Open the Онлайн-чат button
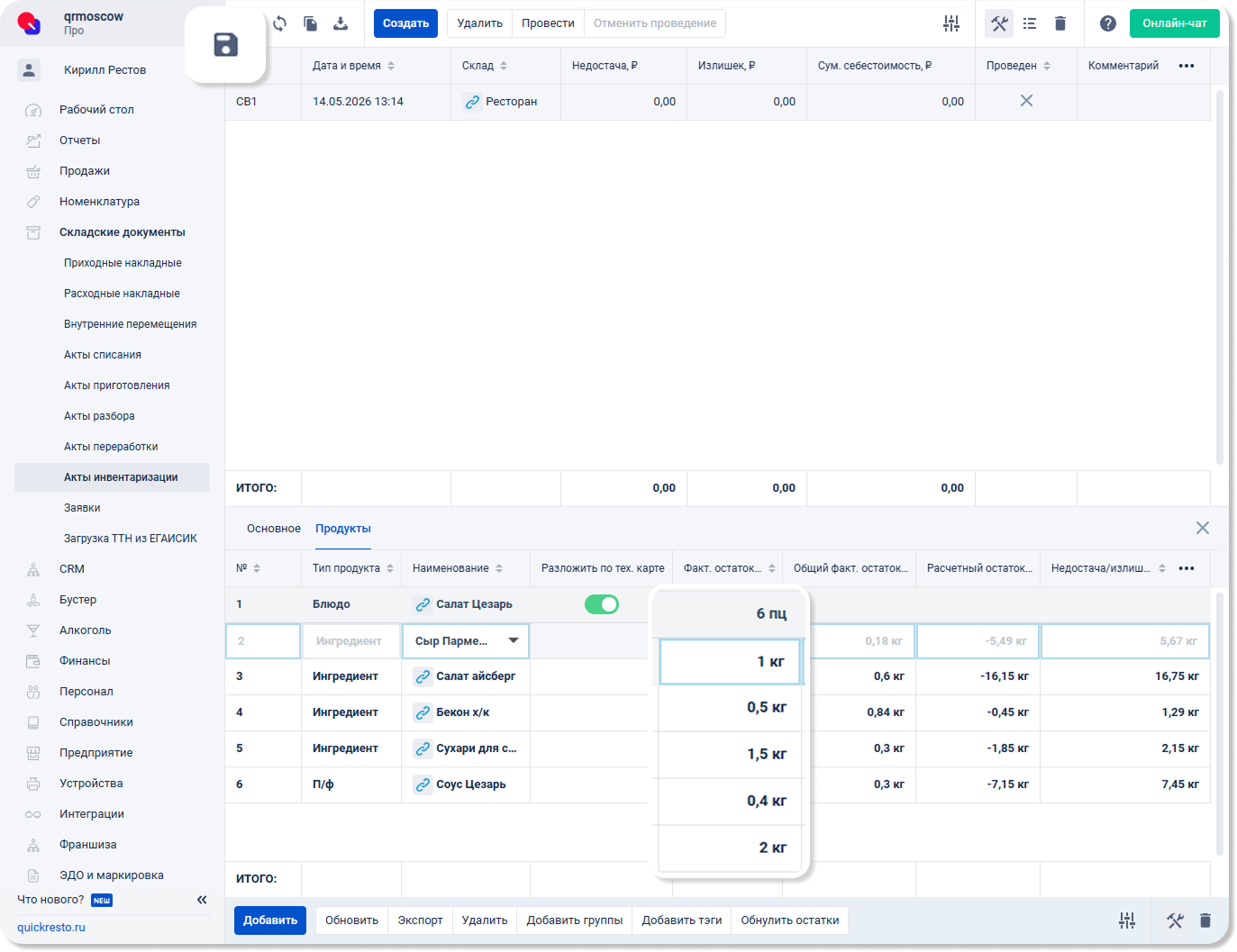Viewport: 1237px width, 952px height. point(1175,23)
